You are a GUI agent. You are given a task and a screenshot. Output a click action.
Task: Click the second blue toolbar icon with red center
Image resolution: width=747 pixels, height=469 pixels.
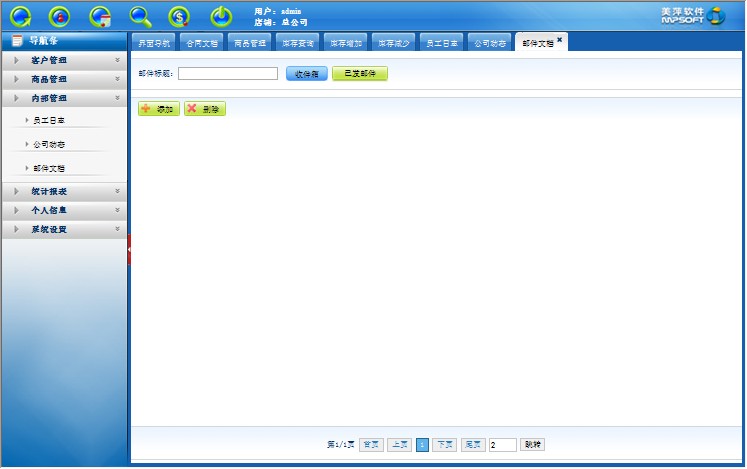click(60, 16)
